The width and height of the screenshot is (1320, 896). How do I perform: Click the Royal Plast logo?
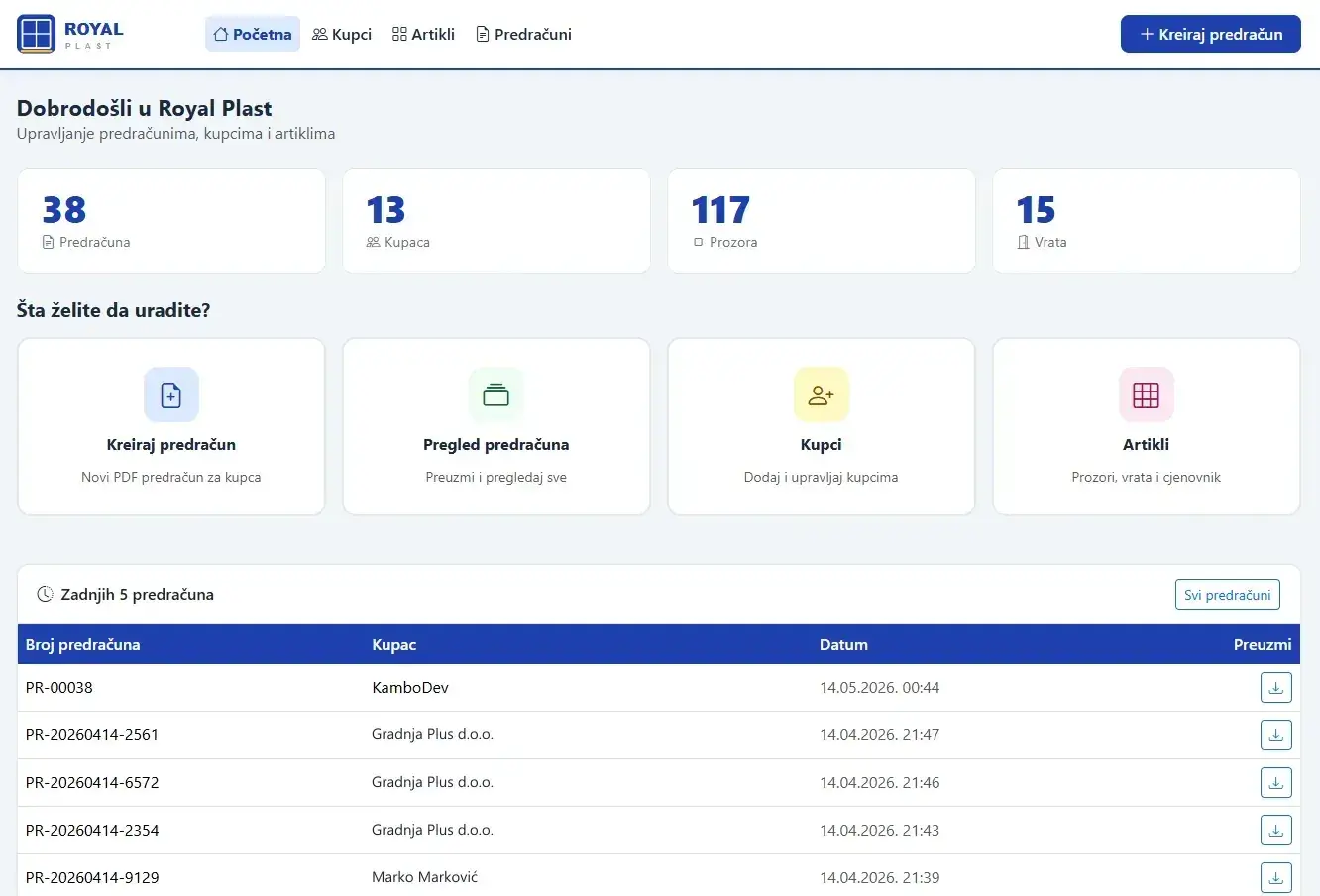click(70, 34)
